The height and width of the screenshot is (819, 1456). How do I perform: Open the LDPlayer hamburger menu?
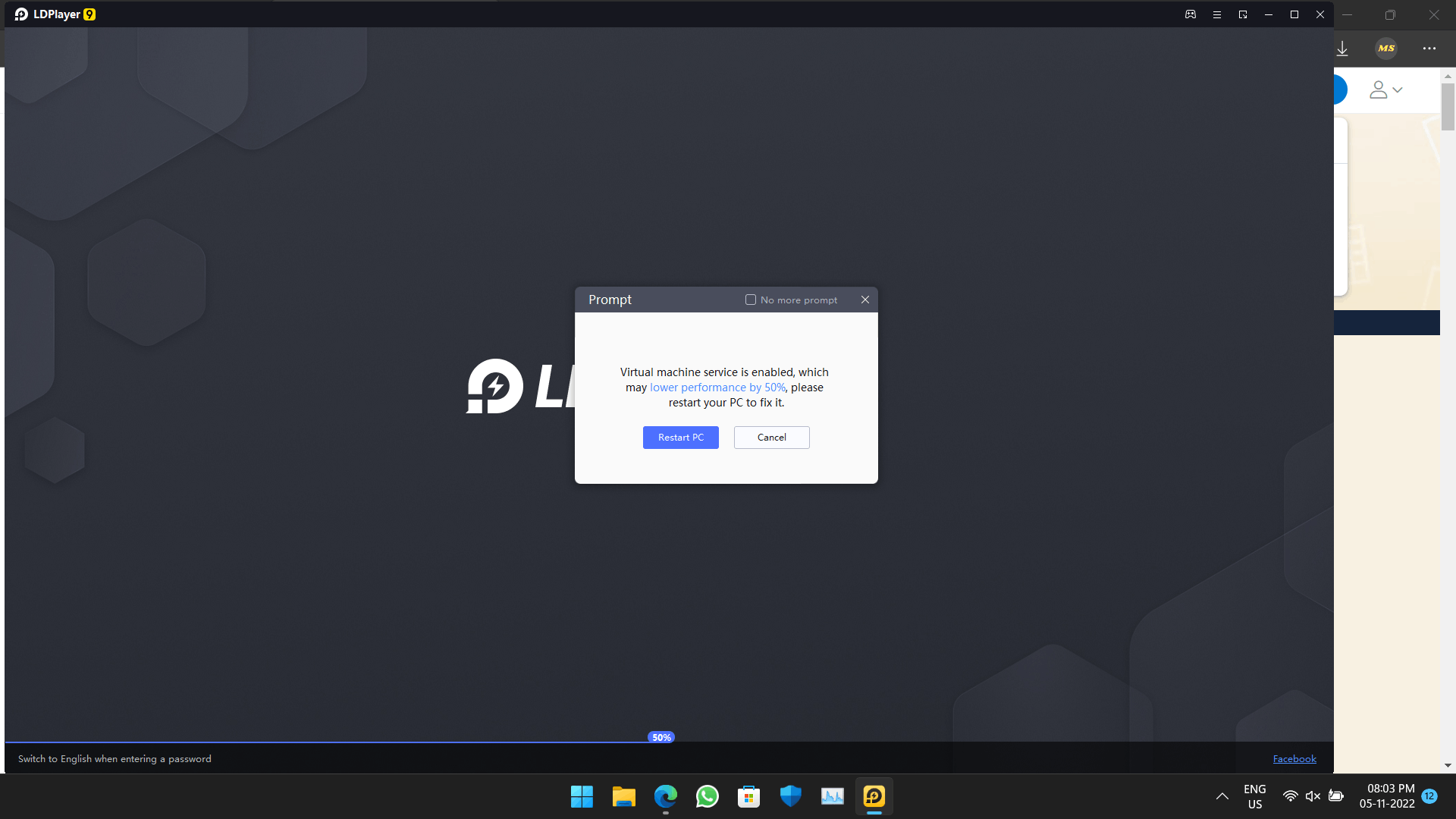tap(1217, 14)
